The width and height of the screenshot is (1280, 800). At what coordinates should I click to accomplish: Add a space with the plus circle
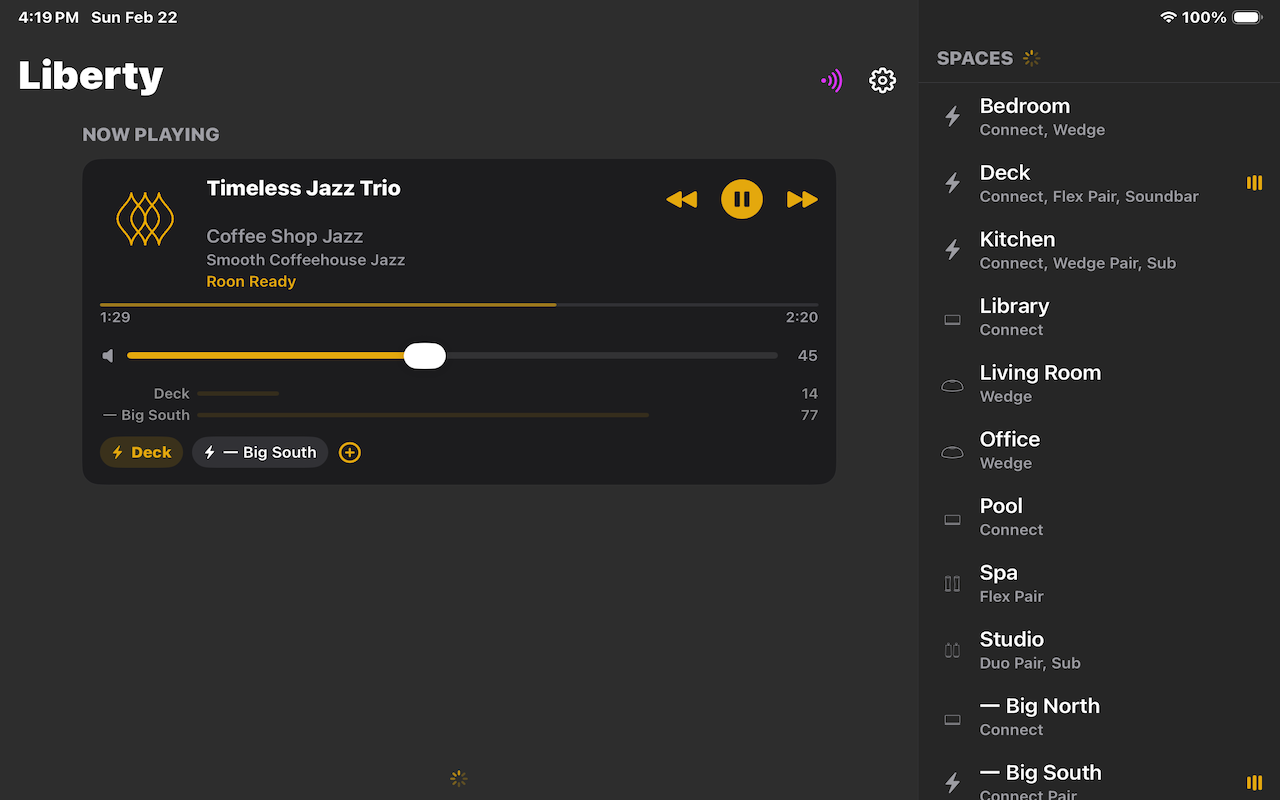pos(349,453)
